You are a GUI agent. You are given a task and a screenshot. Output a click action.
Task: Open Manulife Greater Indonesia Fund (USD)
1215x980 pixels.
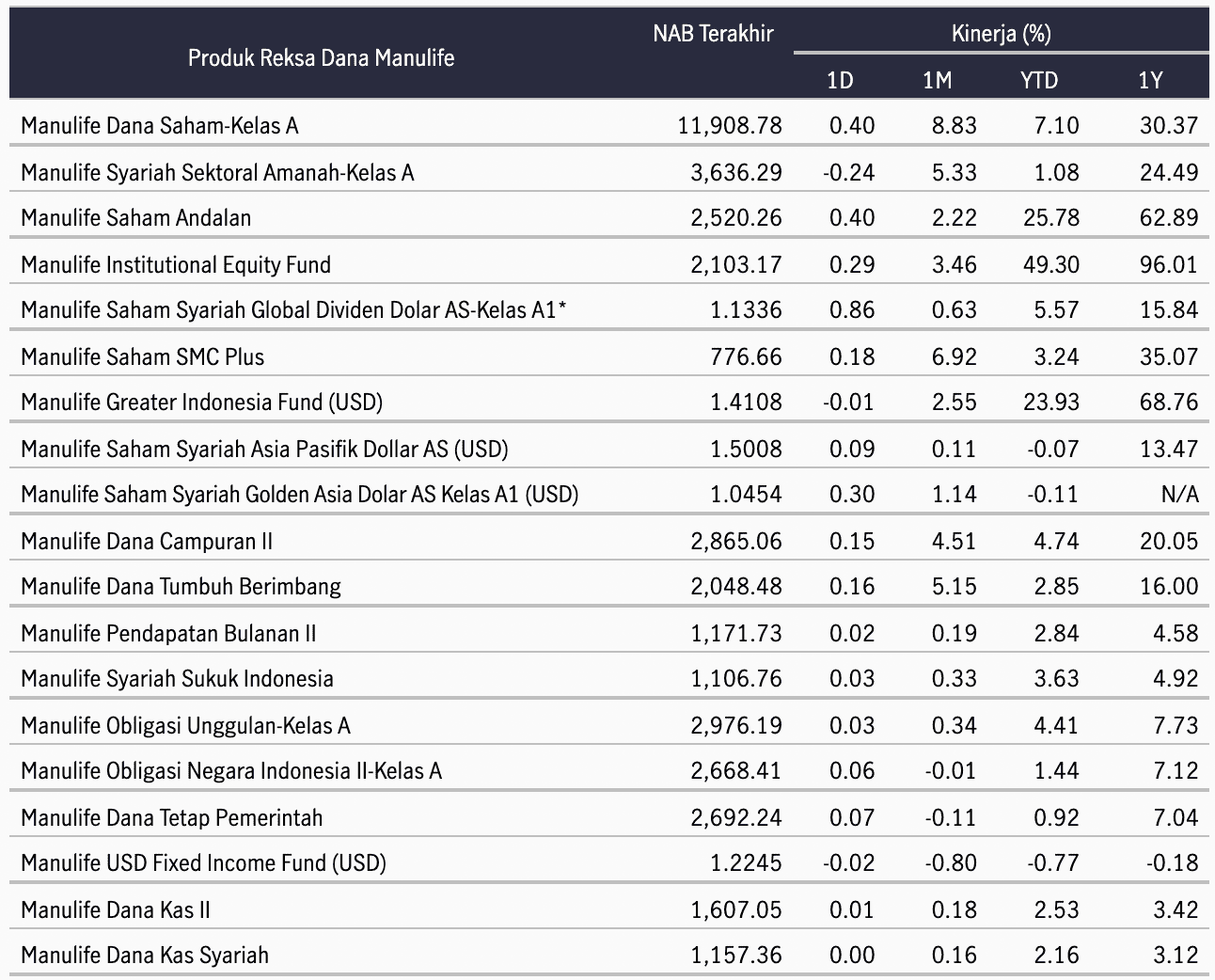[x=201, y=403]
